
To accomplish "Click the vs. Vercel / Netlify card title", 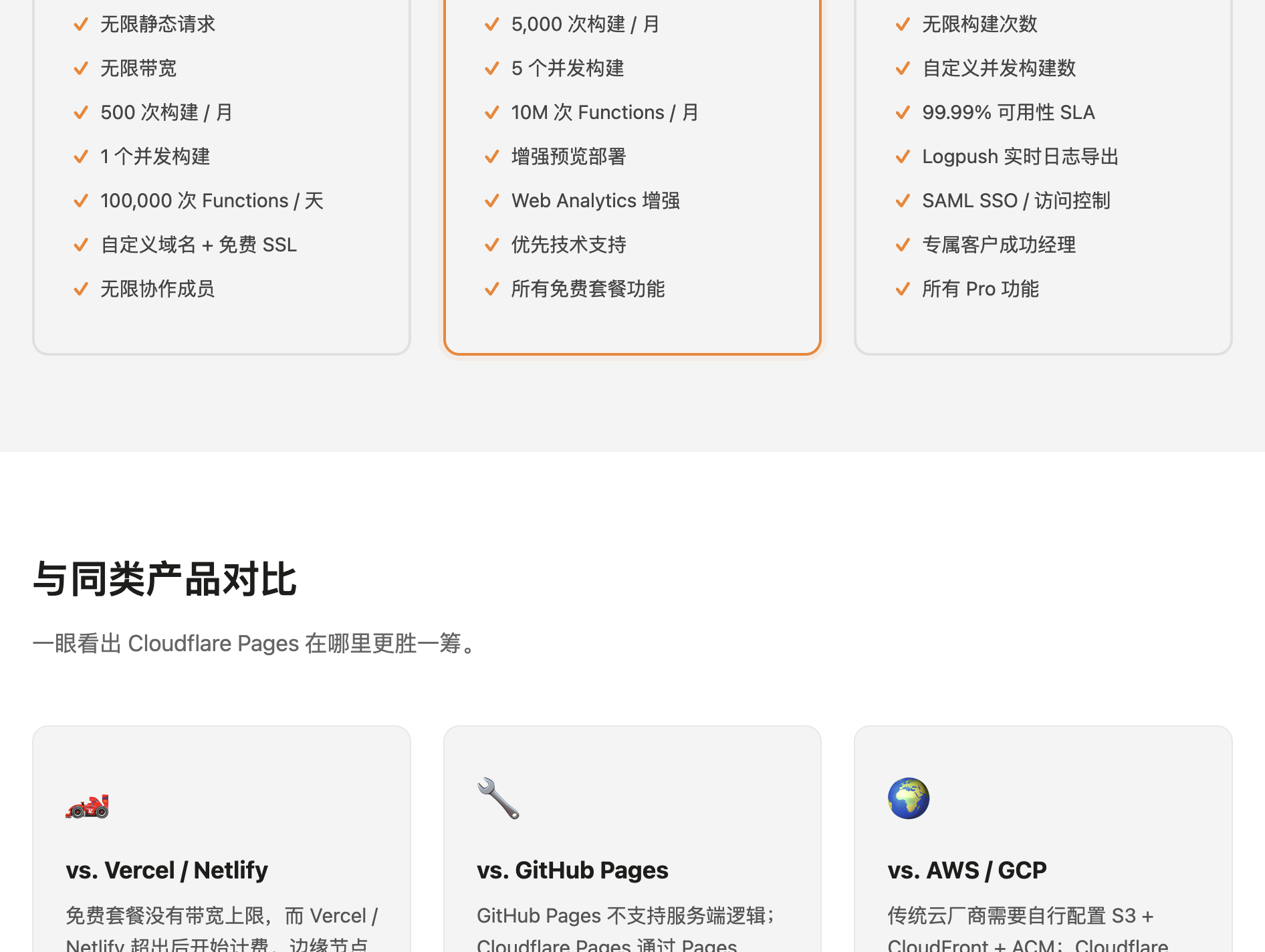I will pyautogui.click(x=166, y=870).
